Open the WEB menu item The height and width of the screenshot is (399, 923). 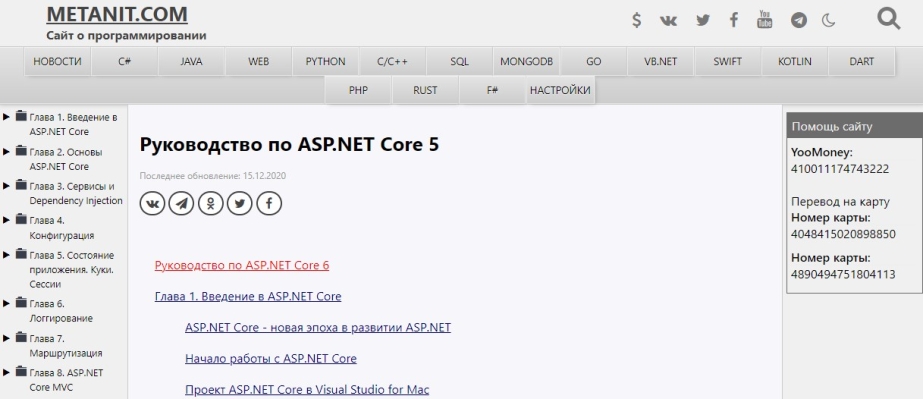point(258,61)
